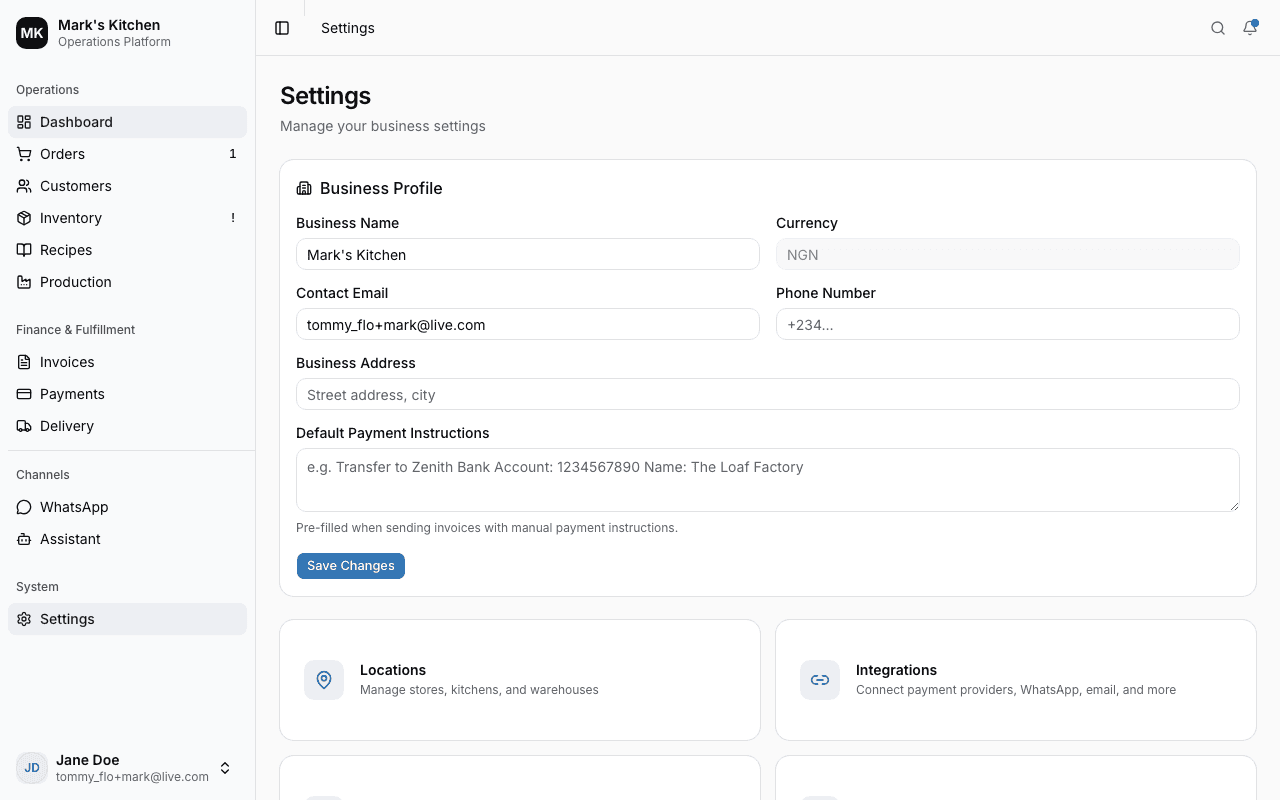Focus the Business Address input field
1280x800 pixels.
point(767,394)
